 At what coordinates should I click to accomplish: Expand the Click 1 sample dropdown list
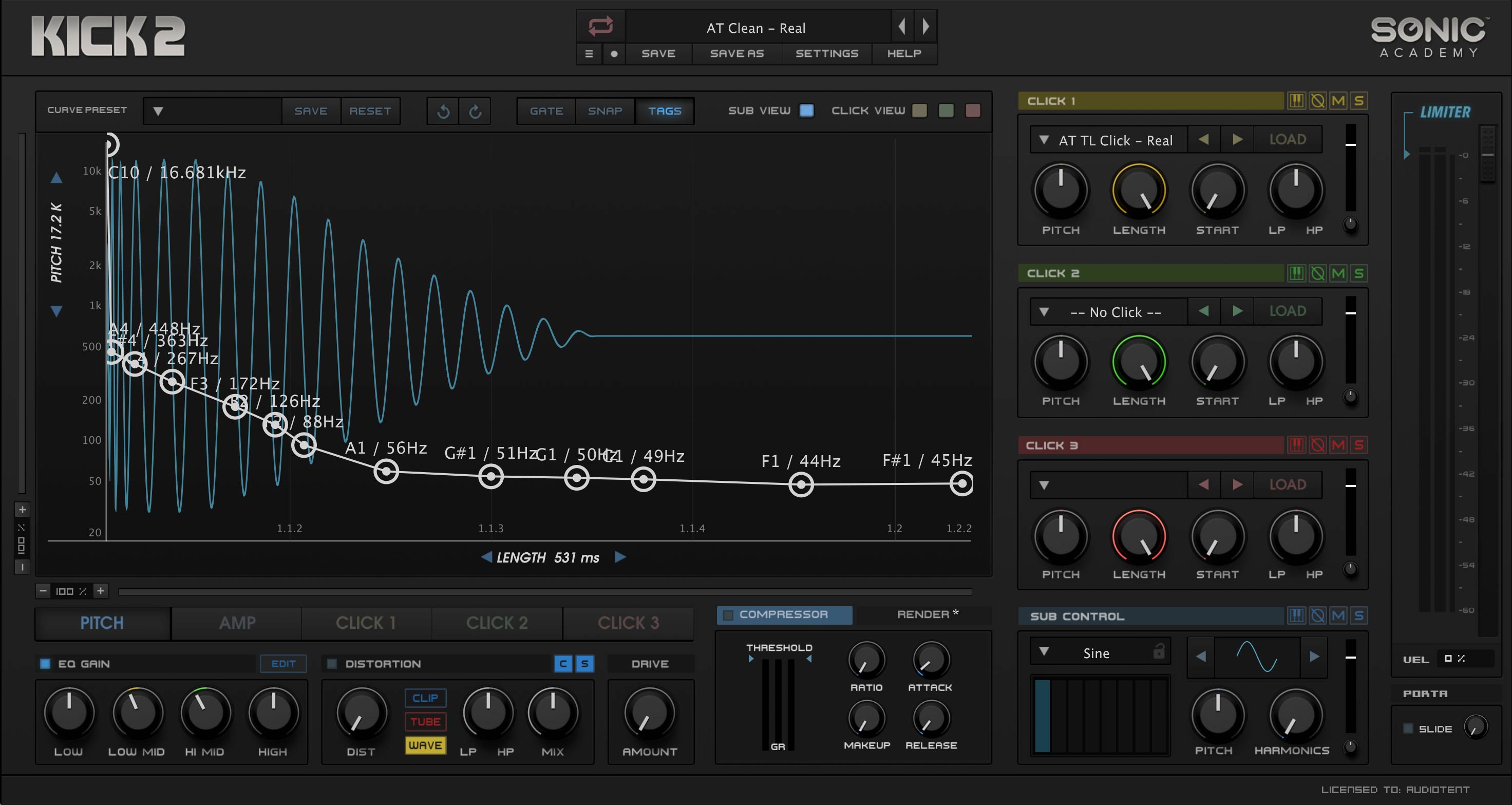coord(1044,140)
